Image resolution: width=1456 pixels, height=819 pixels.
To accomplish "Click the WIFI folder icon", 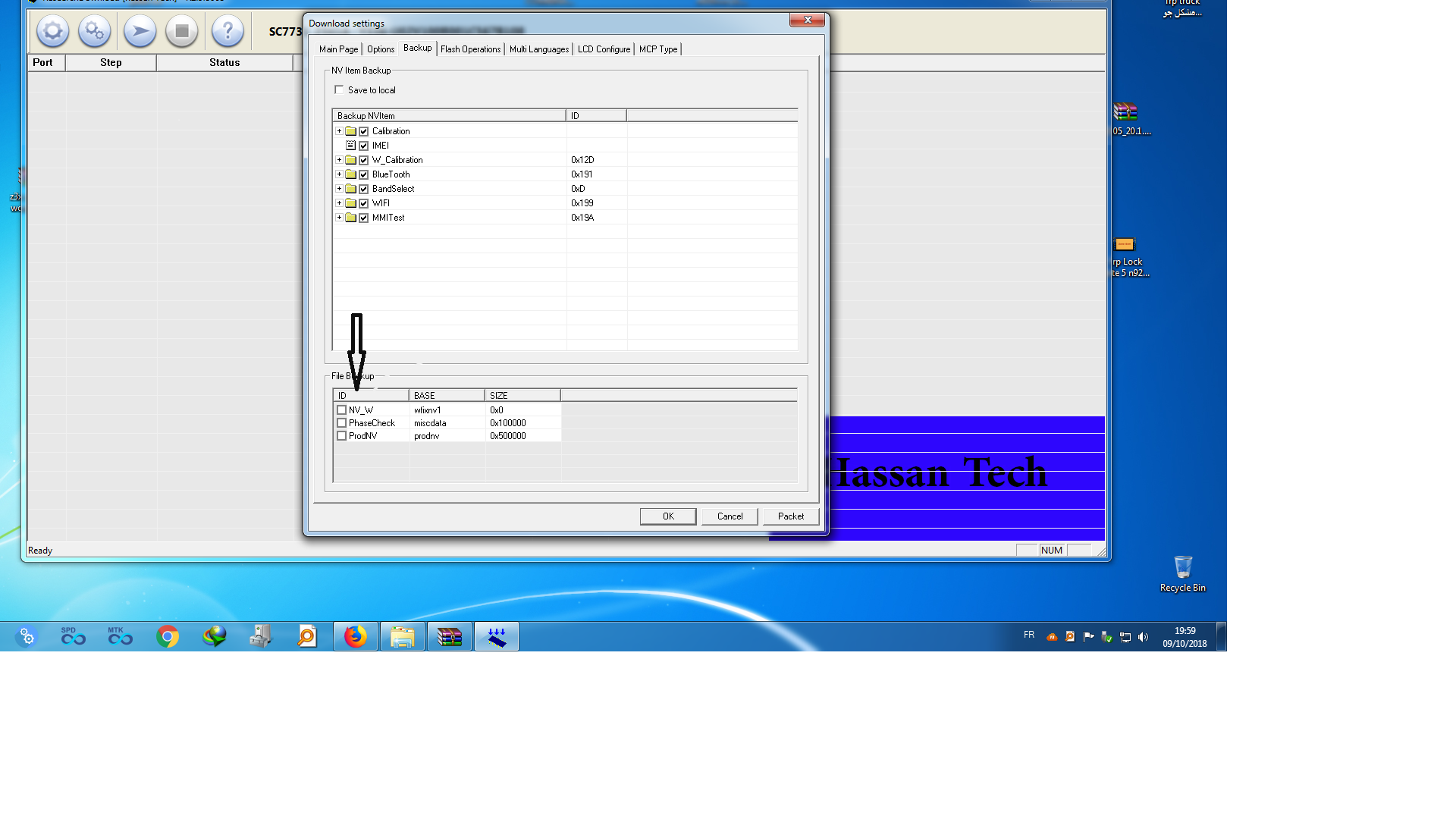I will [350, 203].
